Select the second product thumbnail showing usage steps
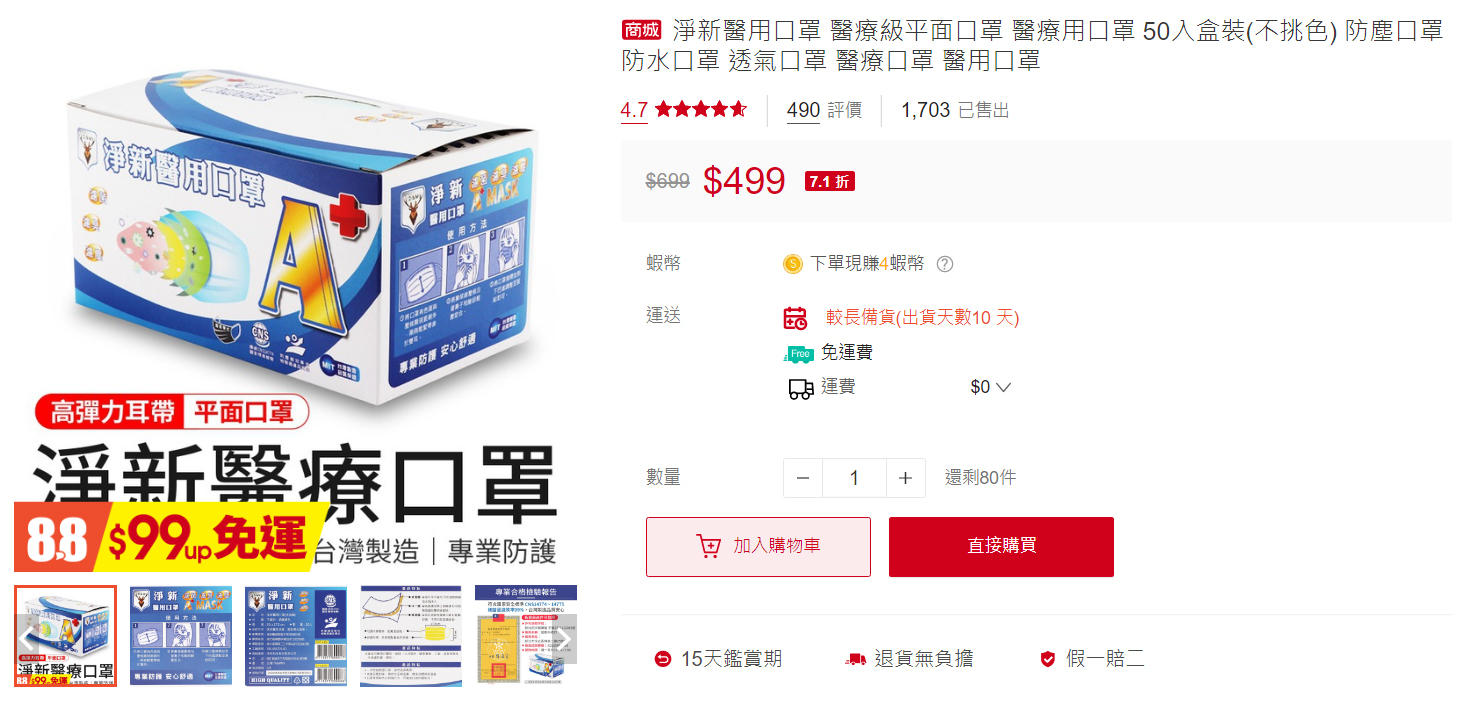Screen dimensions: 1482x703 [181, 636]
